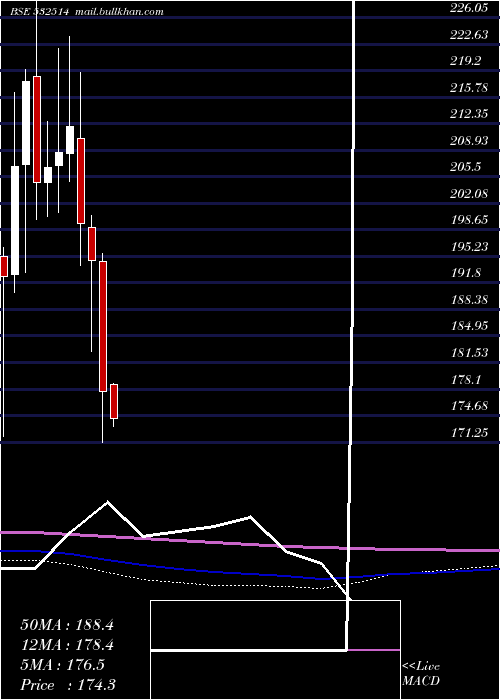
Task: Click the 50MA : 188.4 readout
Action: (67, 625)
